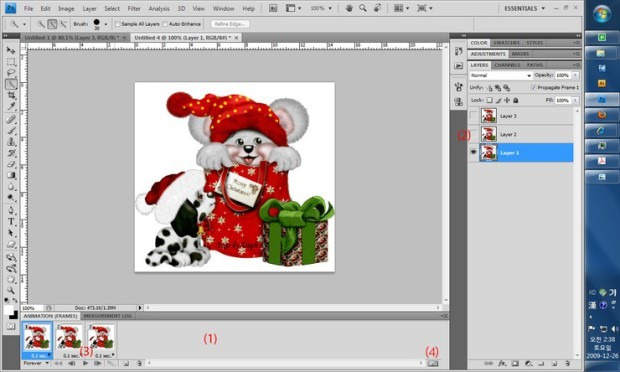Duplicate selected animation frame
This screenshot has height=372, width=620.
(x=126, y=363)
